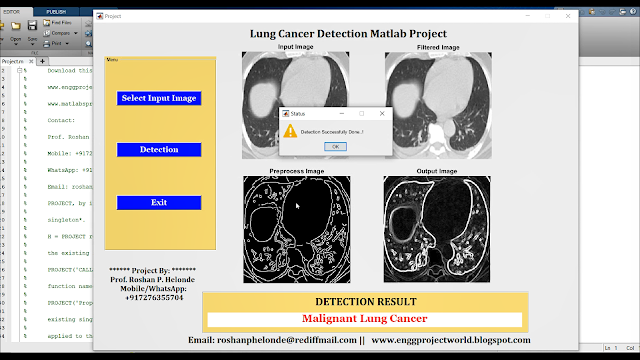The image size is (640, 360).
Task: Close the Project.m editor tab
Action: click(31, 61)
